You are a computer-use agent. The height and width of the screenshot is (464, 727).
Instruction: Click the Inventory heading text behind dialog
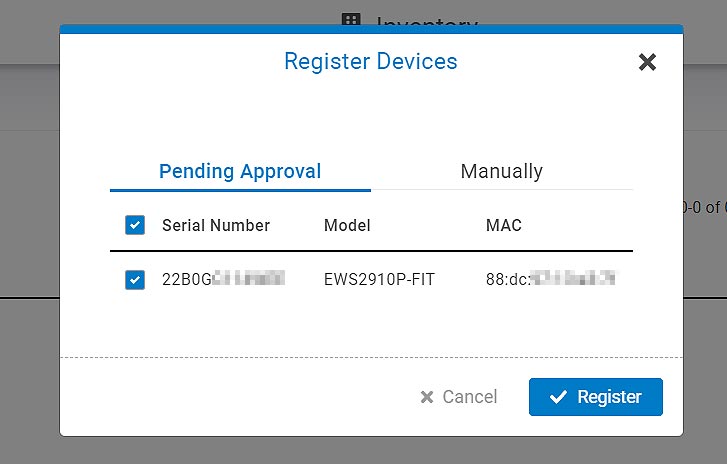pyautogui.click(x=427, y=21)
